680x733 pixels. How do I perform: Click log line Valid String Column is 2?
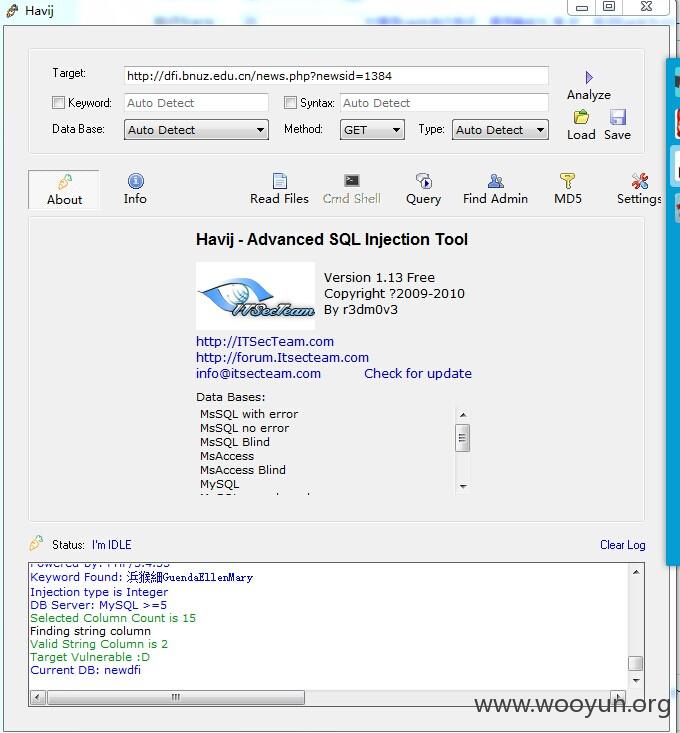click(99, 644)
